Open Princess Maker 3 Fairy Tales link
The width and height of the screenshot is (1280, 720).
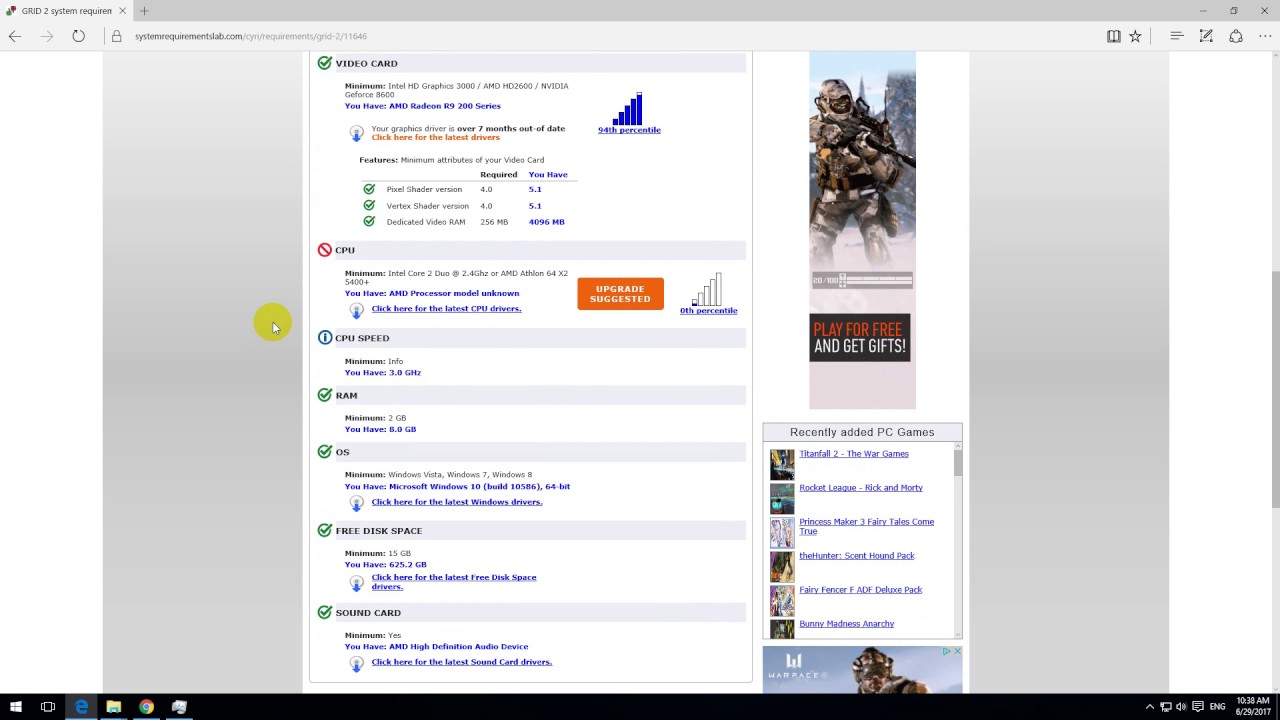866,526
